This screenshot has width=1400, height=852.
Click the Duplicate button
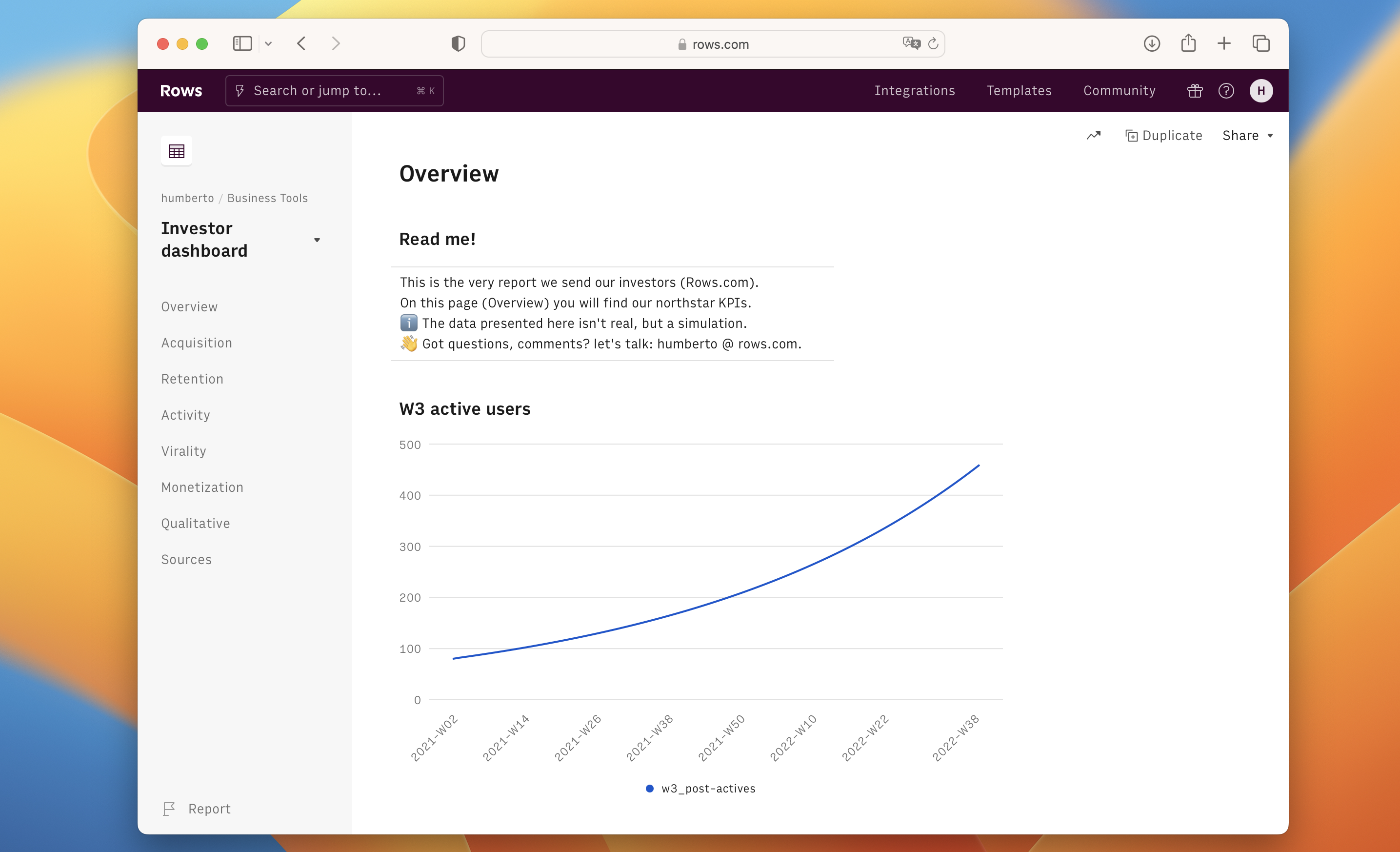pyautogui.click(x=1163, y=135)
